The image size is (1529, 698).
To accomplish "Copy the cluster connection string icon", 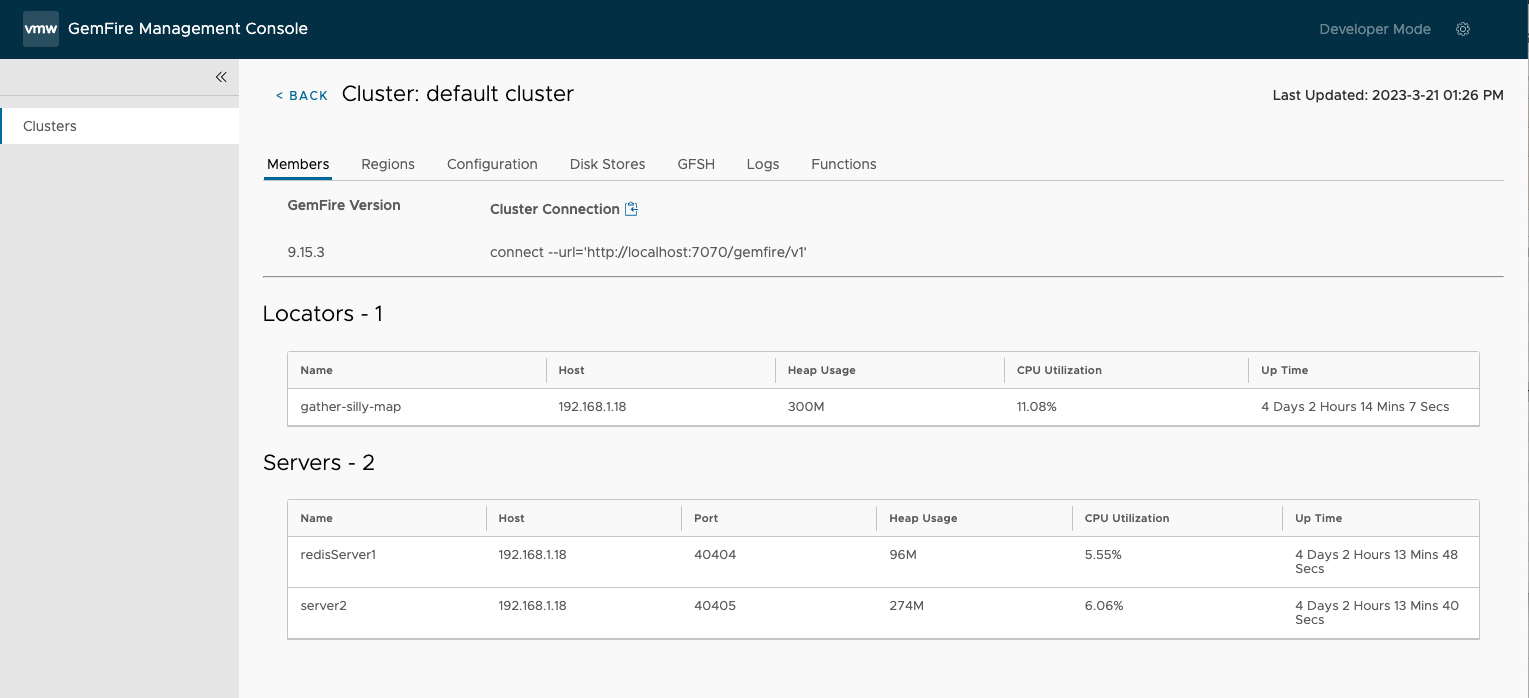I will click(631, 209).
